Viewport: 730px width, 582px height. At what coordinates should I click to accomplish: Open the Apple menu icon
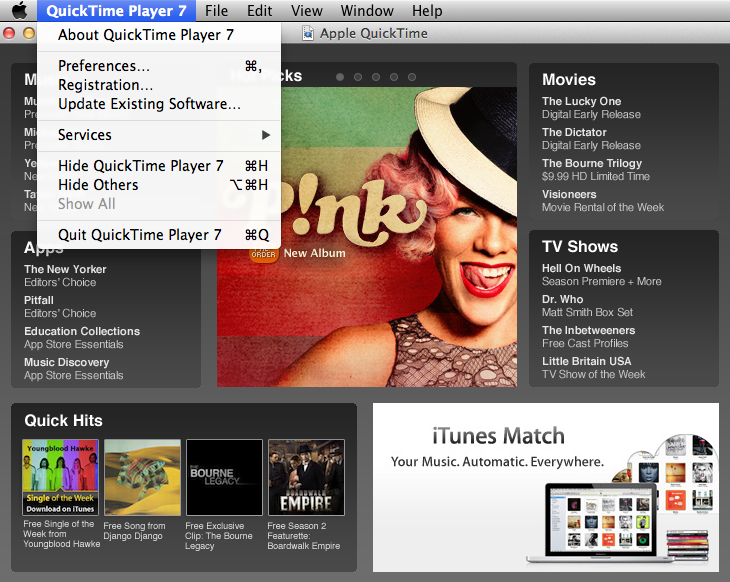(19, 10)
